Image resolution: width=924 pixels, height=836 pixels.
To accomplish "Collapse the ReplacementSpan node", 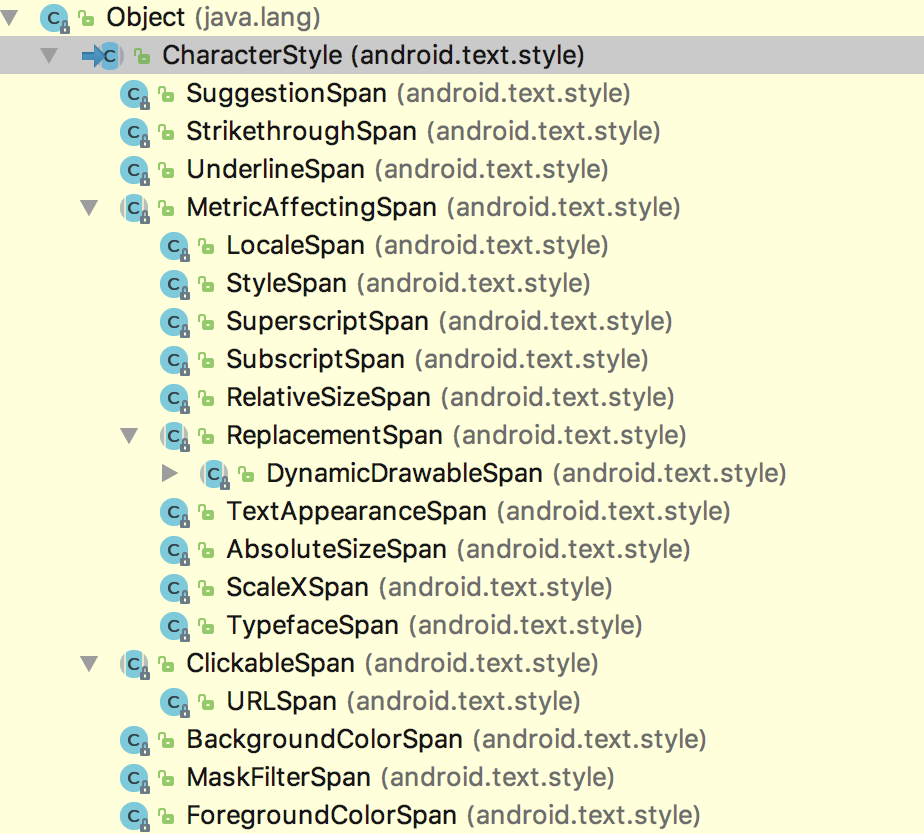I will (129, 435).
